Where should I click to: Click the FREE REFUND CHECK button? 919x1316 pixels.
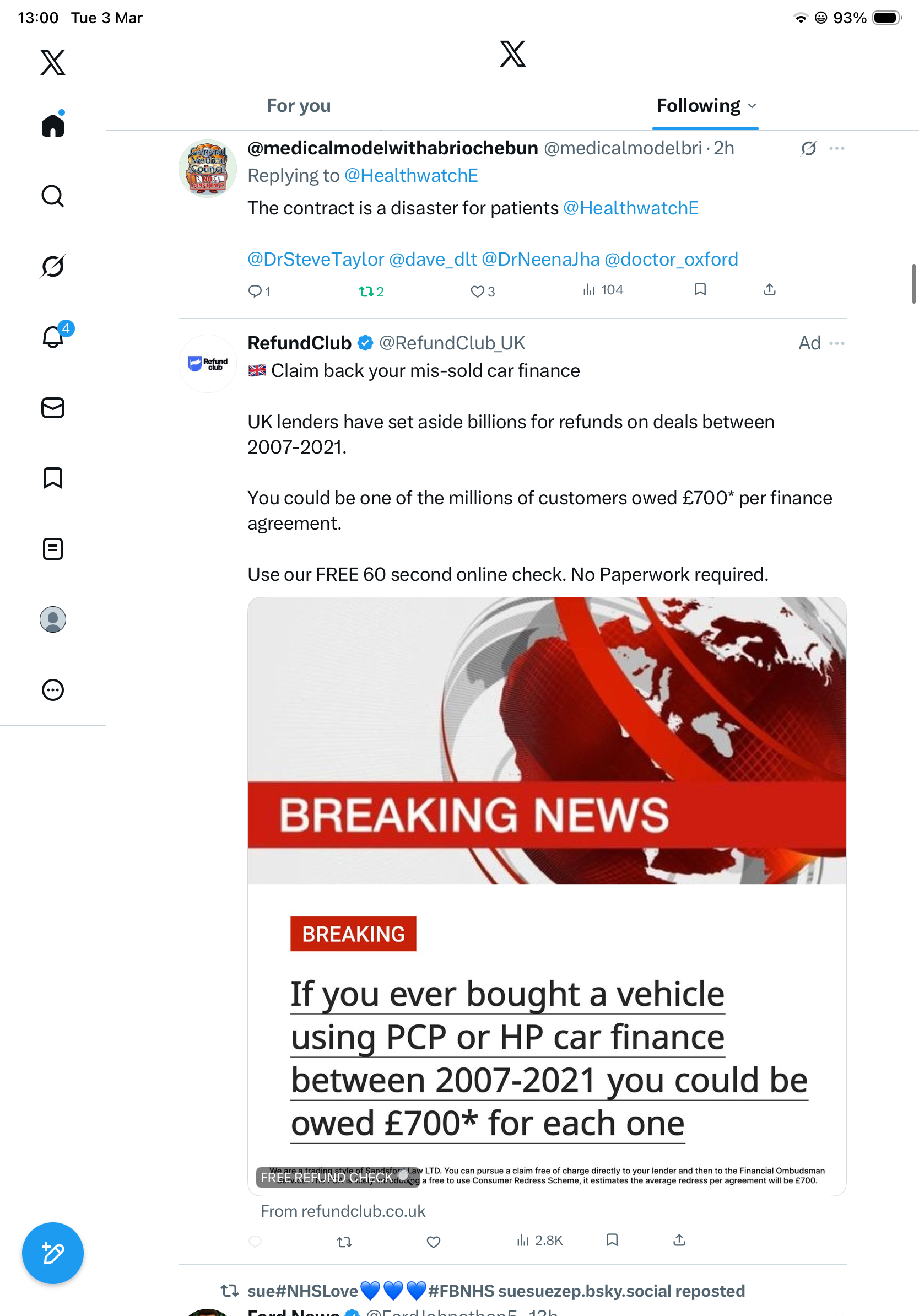[x=338, y=1177]
